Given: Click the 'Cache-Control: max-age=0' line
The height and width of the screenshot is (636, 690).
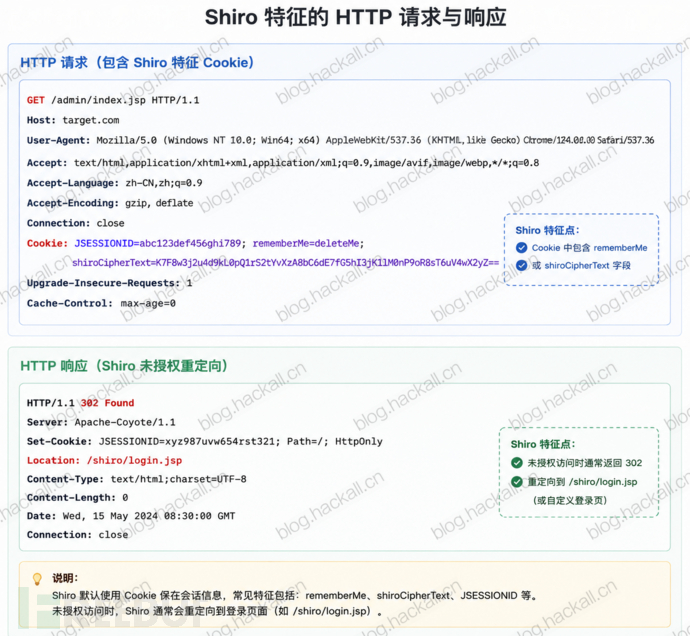Looking at the screenshot, I should pyautogui.click(x=101, y=303).
